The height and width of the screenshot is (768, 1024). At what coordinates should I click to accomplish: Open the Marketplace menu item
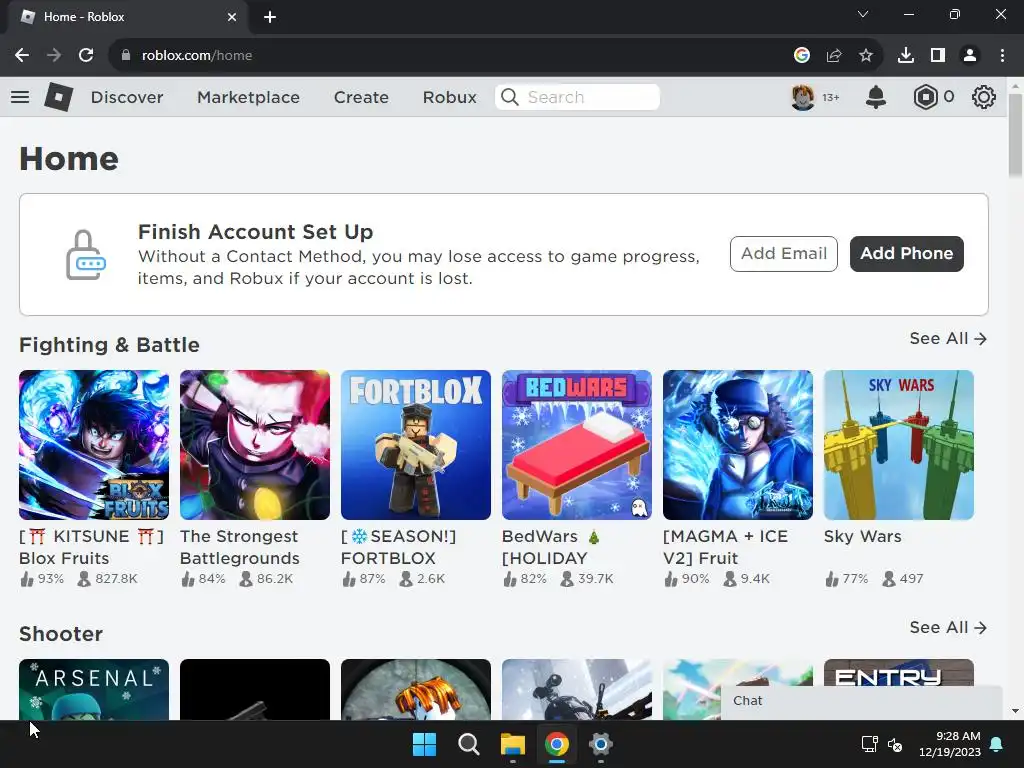pyautogui.click(x=248, y=97)
